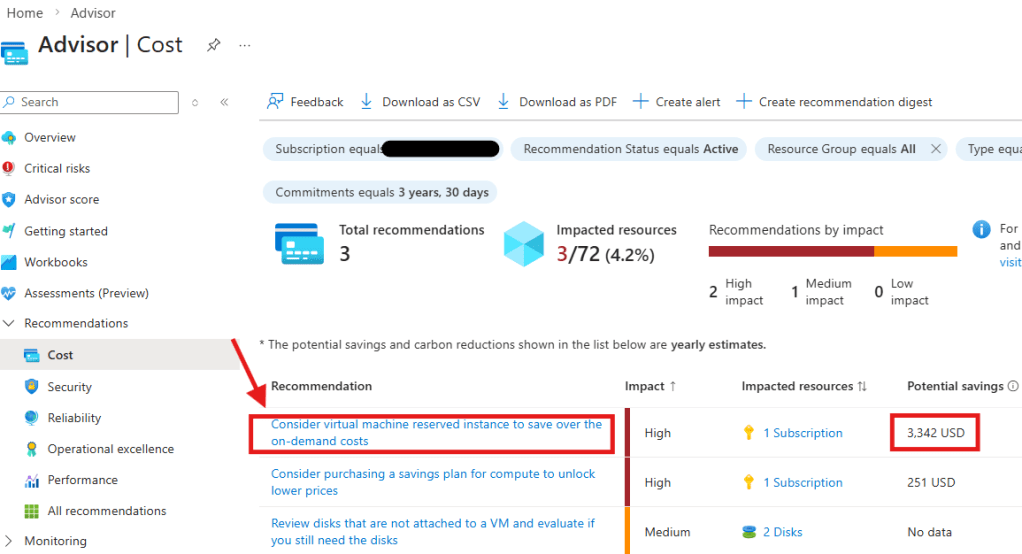Open Security recommendations in sidebar
Image resolution: width=1022 pixels, height=554 pixels.
pos(69,387)
